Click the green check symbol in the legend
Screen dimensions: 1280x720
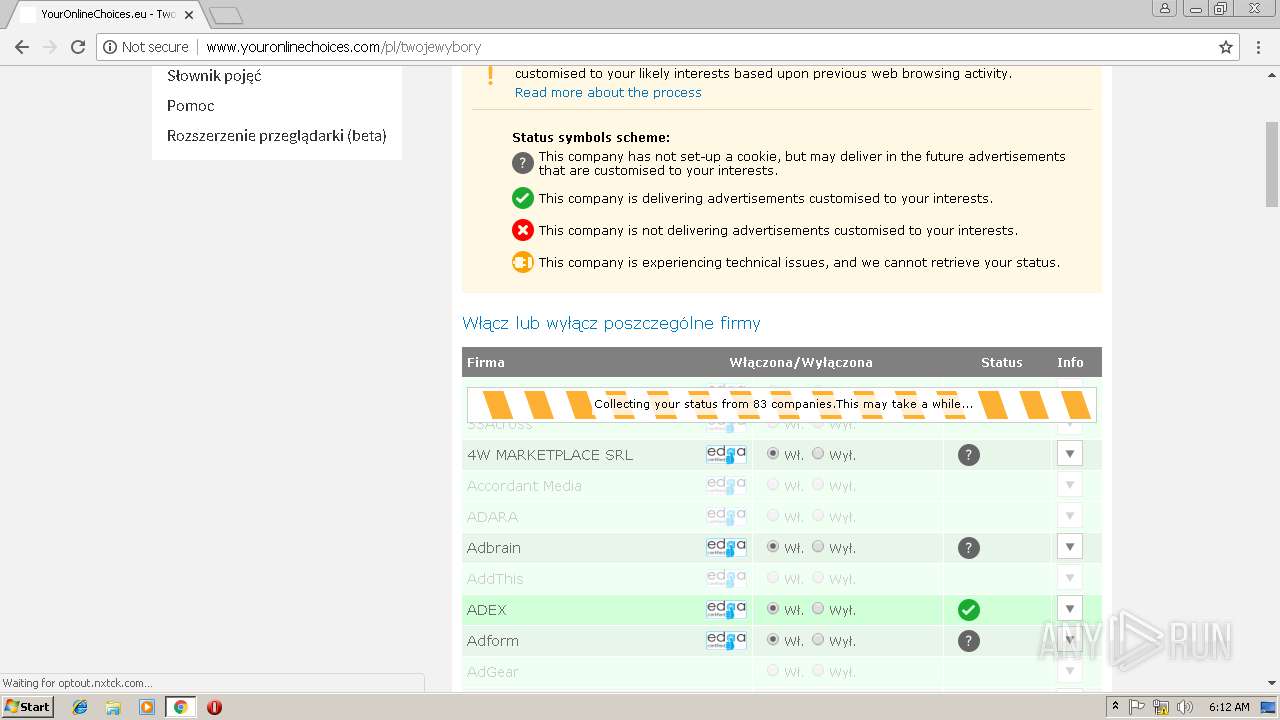(523, 198)
